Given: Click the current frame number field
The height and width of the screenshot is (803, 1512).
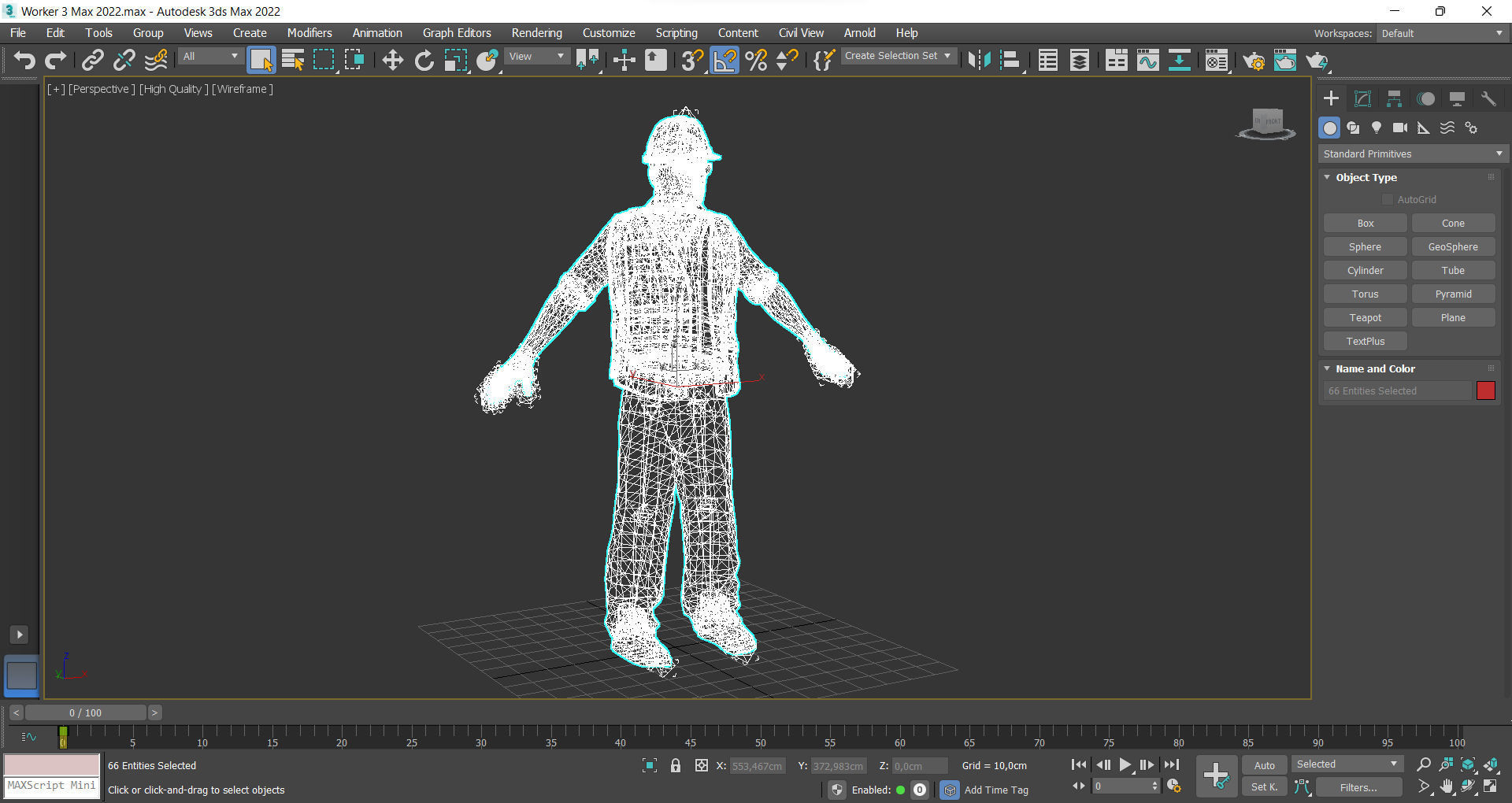Looking at the screenshot, I should click(1121, 786).
